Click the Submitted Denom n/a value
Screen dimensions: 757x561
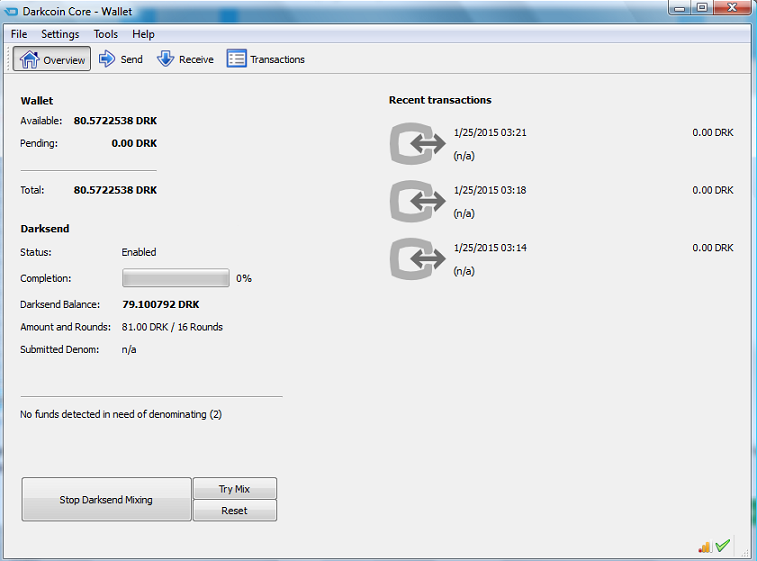(129, 350)
